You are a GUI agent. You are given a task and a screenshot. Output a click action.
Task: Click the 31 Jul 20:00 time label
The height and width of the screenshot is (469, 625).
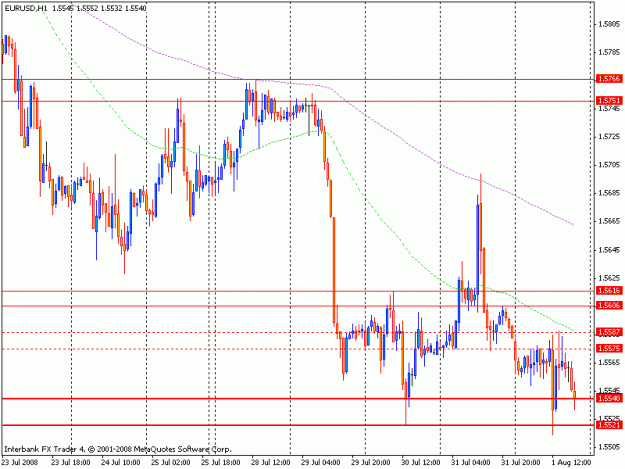coord(521,462)
